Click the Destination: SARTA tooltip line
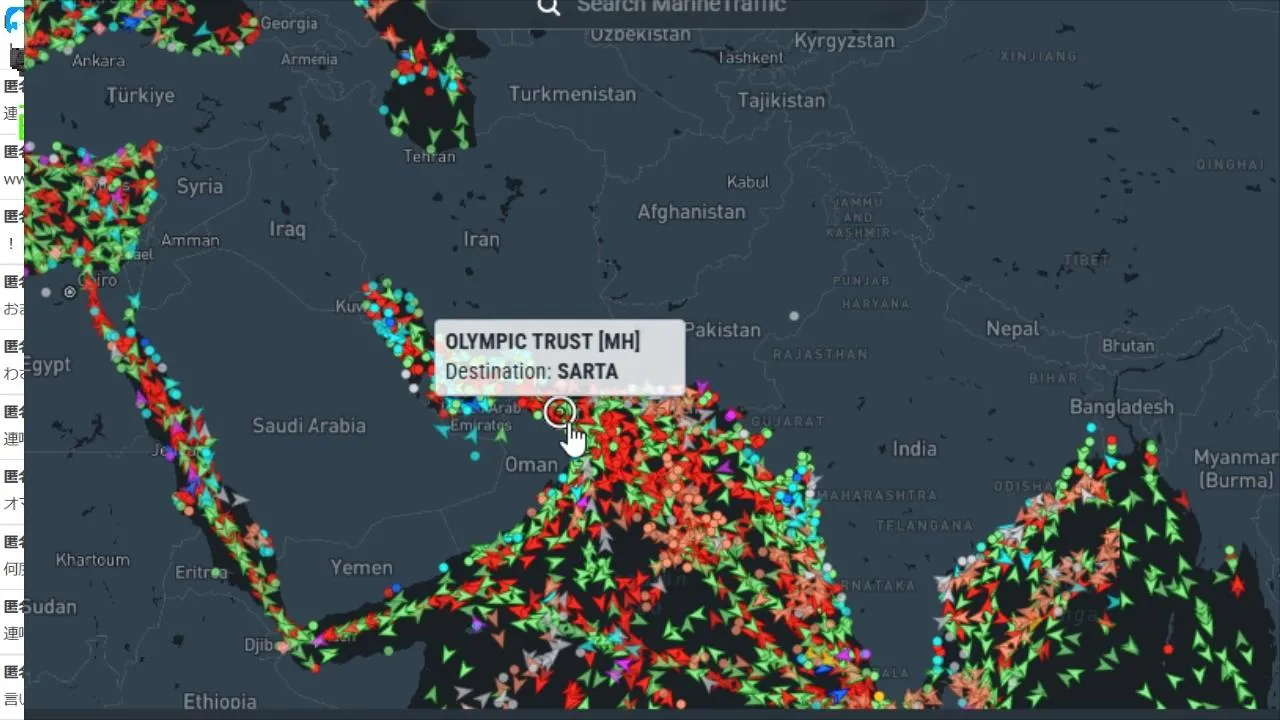Viewport: 1280px width, 720px height. pyautogui.click(x=531, y=372)
